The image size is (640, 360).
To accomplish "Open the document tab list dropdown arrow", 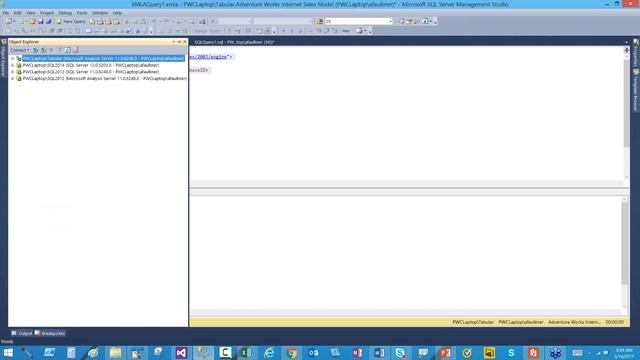I will 626,42.
